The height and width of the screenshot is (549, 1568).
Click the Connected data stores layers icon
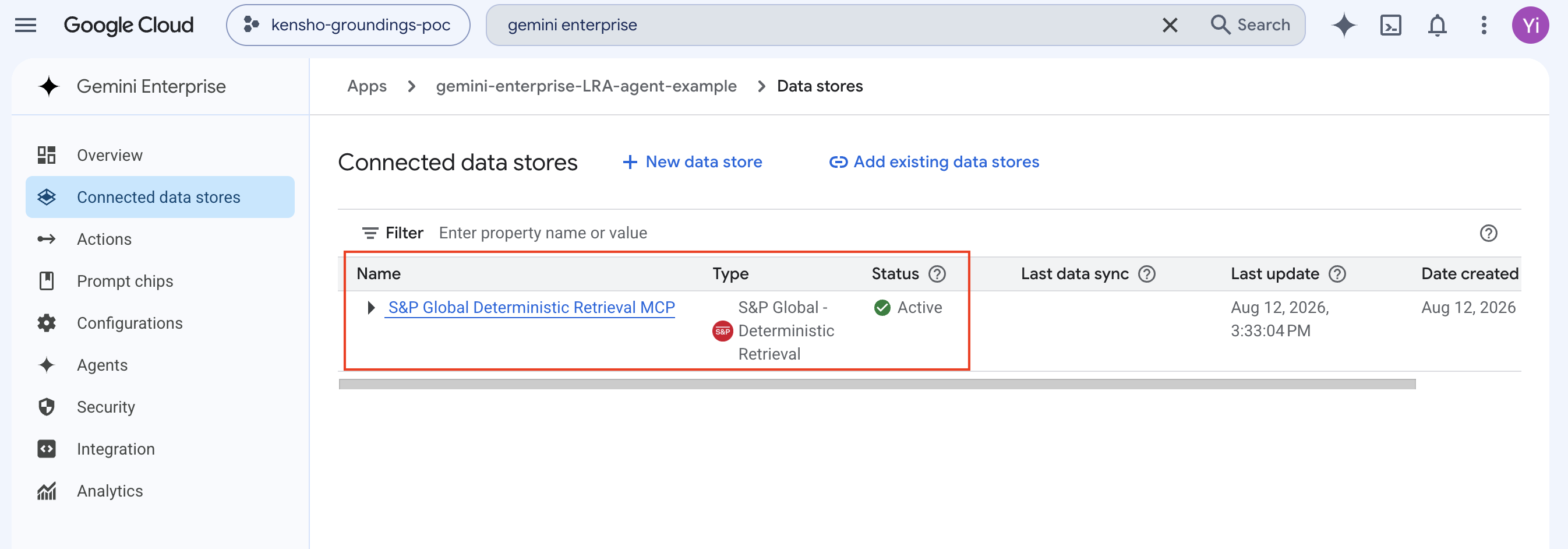click(47, 197)
